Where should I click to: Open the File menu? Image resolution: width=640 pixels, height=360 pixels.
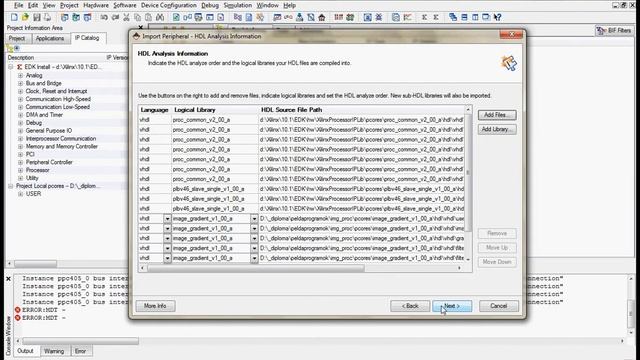(x=18, y=5)
